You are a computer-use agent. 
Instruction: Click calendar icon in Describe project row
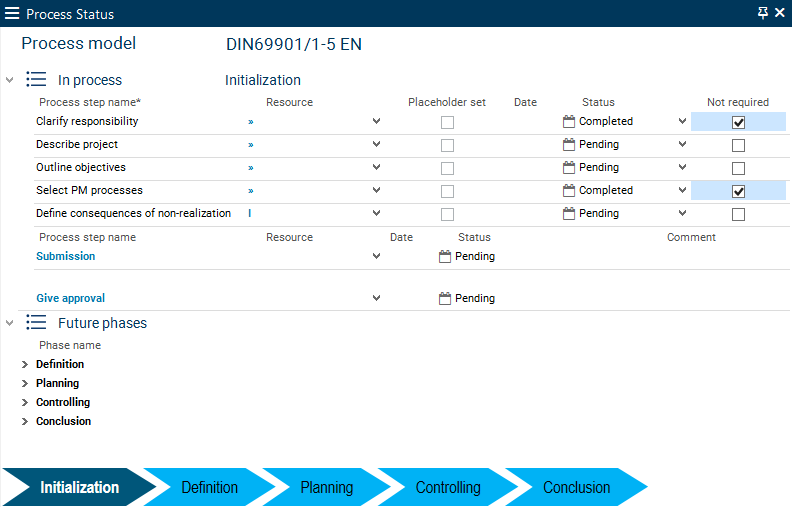point(569,144)
